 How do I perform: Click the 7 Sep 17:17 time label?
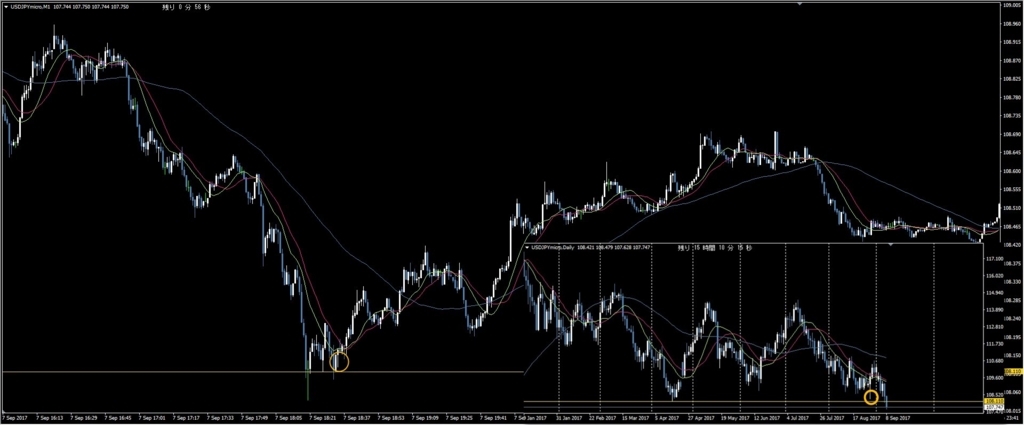[x=186, y=416]
